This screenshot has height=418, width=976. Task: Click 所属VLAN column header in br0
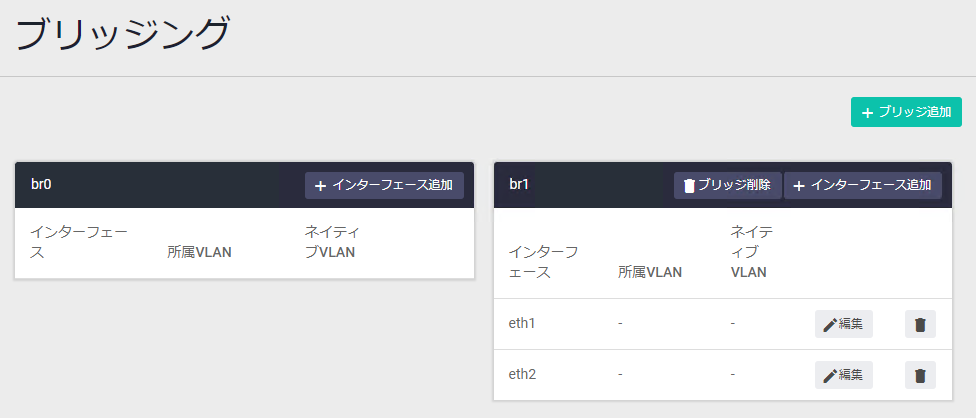tap(199, 253)
